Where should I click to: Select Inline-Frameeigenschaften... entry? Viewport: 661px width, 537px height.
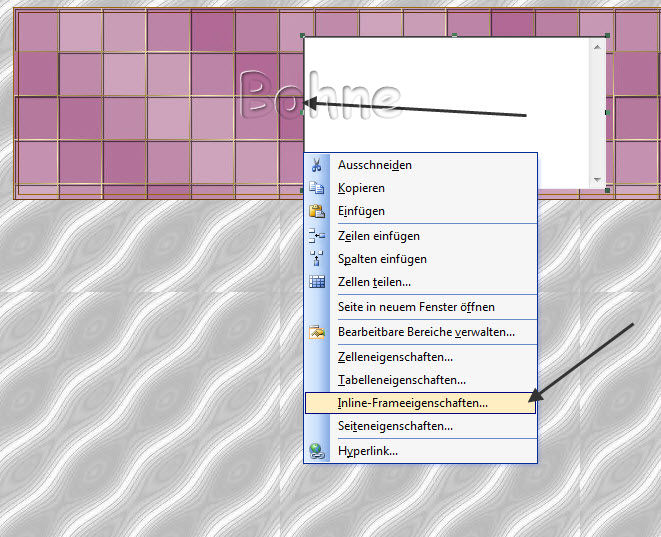(x=420, y=403)
